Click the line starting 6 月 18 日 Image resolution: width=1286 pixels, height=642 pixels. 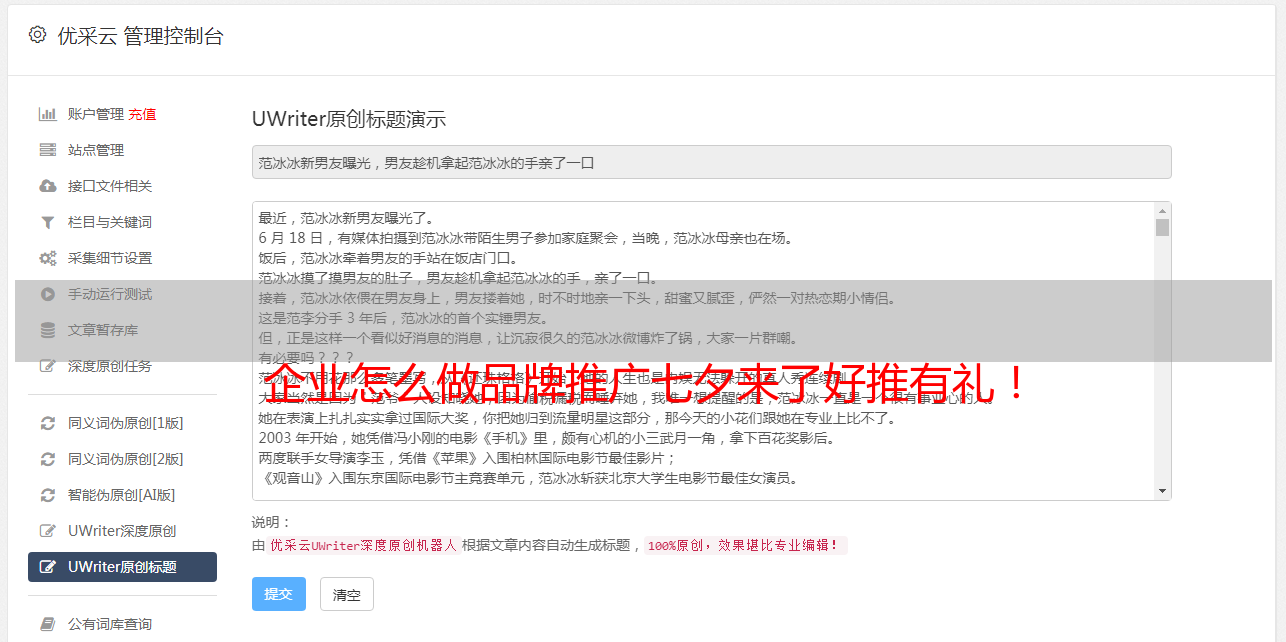pyautogui.click(x=525, y=238)
